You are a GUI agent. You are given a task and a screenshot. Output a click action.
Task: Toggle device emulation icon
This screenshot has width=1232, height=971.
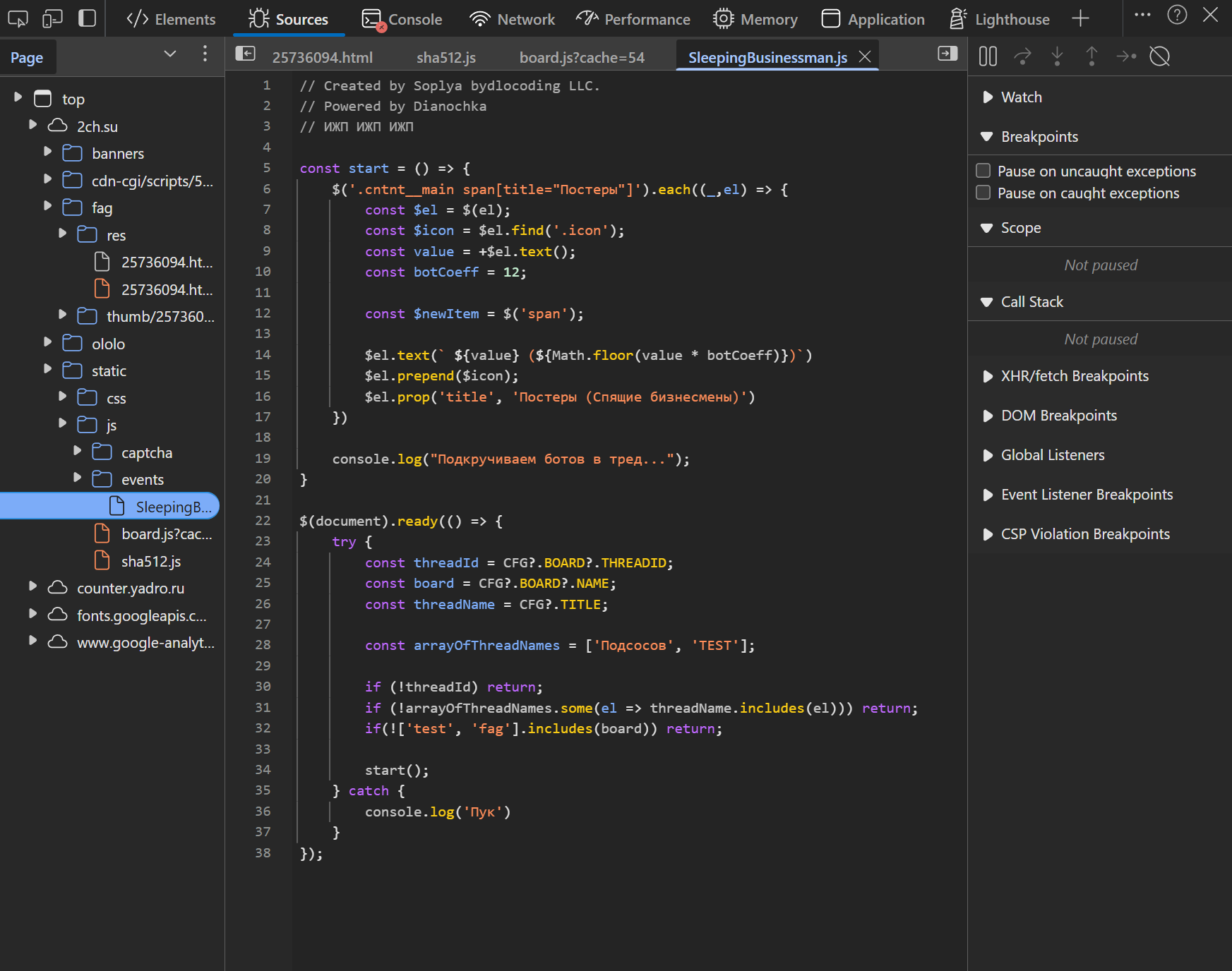[52, 18]
